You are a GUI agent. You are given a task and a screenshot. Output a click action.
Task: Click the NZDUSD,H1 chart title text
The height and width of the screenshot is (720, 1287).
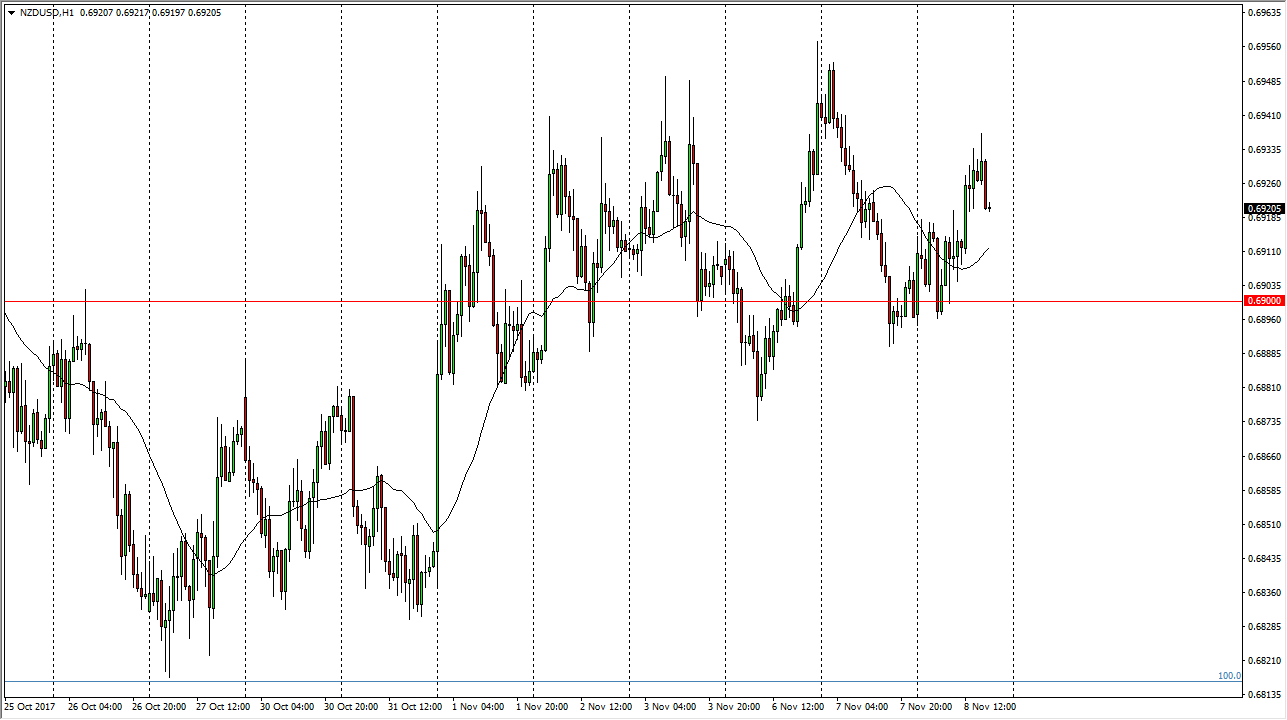click(46, 13)
